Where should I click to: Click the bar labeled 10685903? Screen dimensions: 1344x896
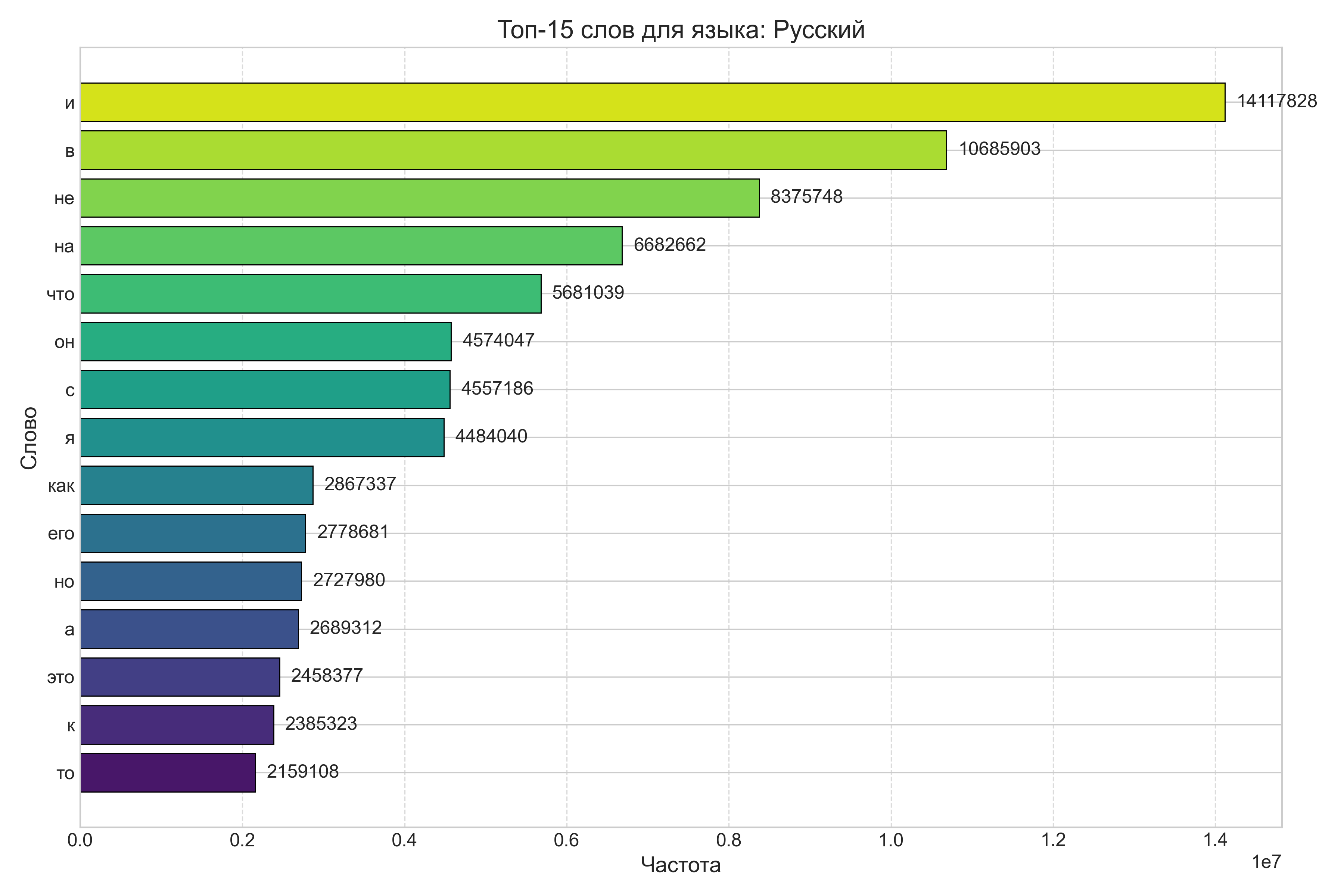click(513, 150)
